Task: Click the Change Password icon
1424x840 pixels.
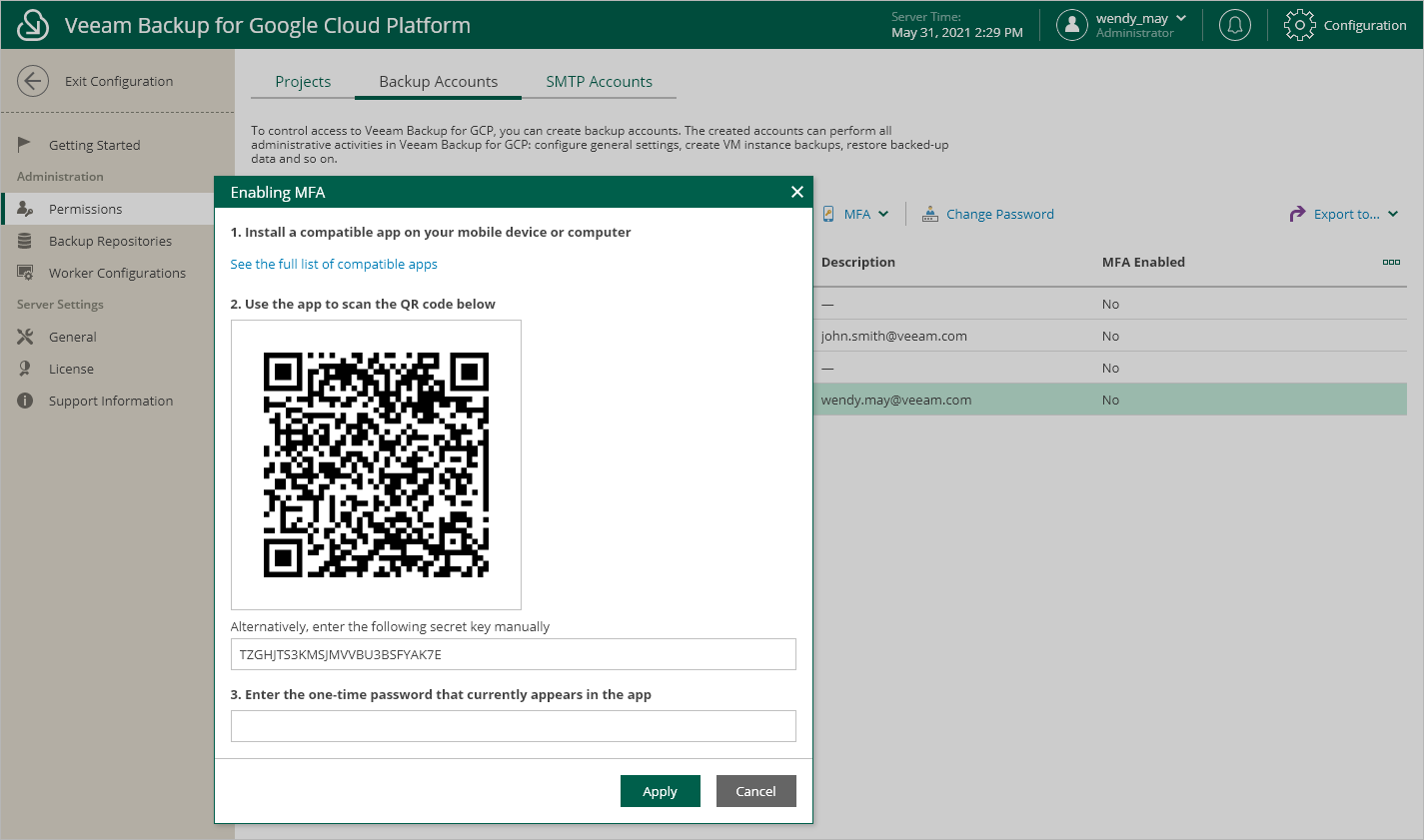Action: point(930,214)
